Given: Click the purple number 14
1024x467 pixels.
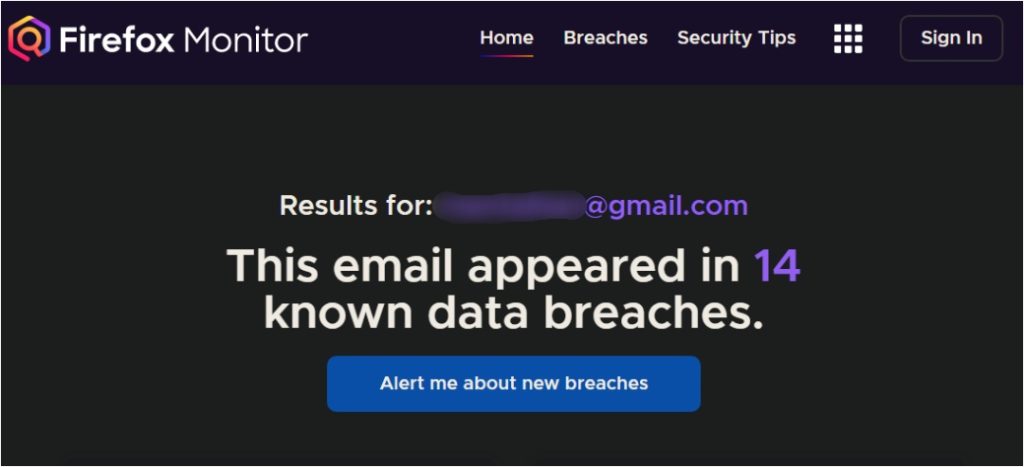Looking at the screenshot, I should (777, 266).
